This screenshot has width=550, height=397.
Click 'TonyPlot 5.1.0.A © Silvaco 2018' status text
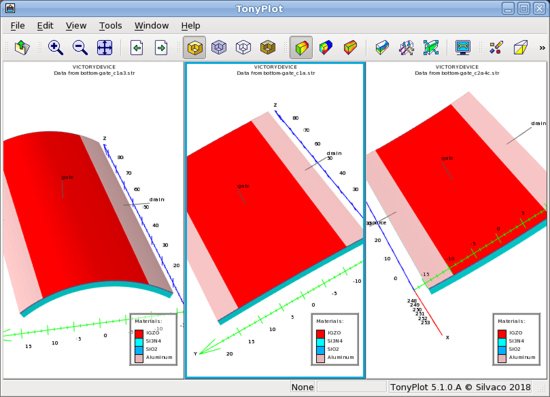460,387
